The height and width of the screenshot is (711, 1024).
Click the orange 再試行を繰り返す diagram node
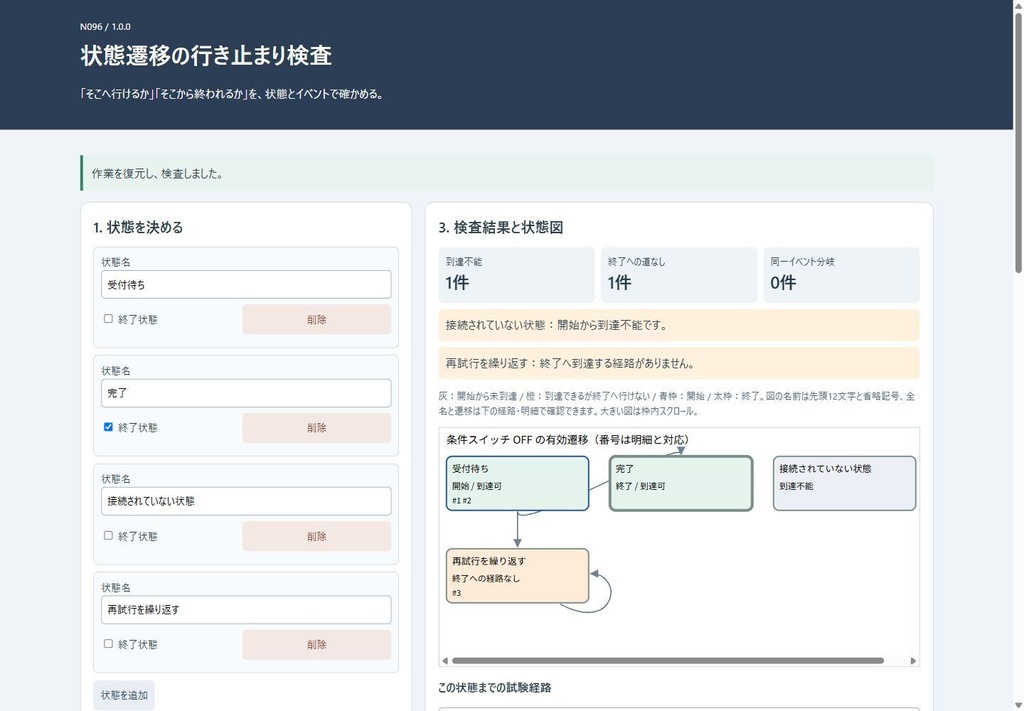517,576
